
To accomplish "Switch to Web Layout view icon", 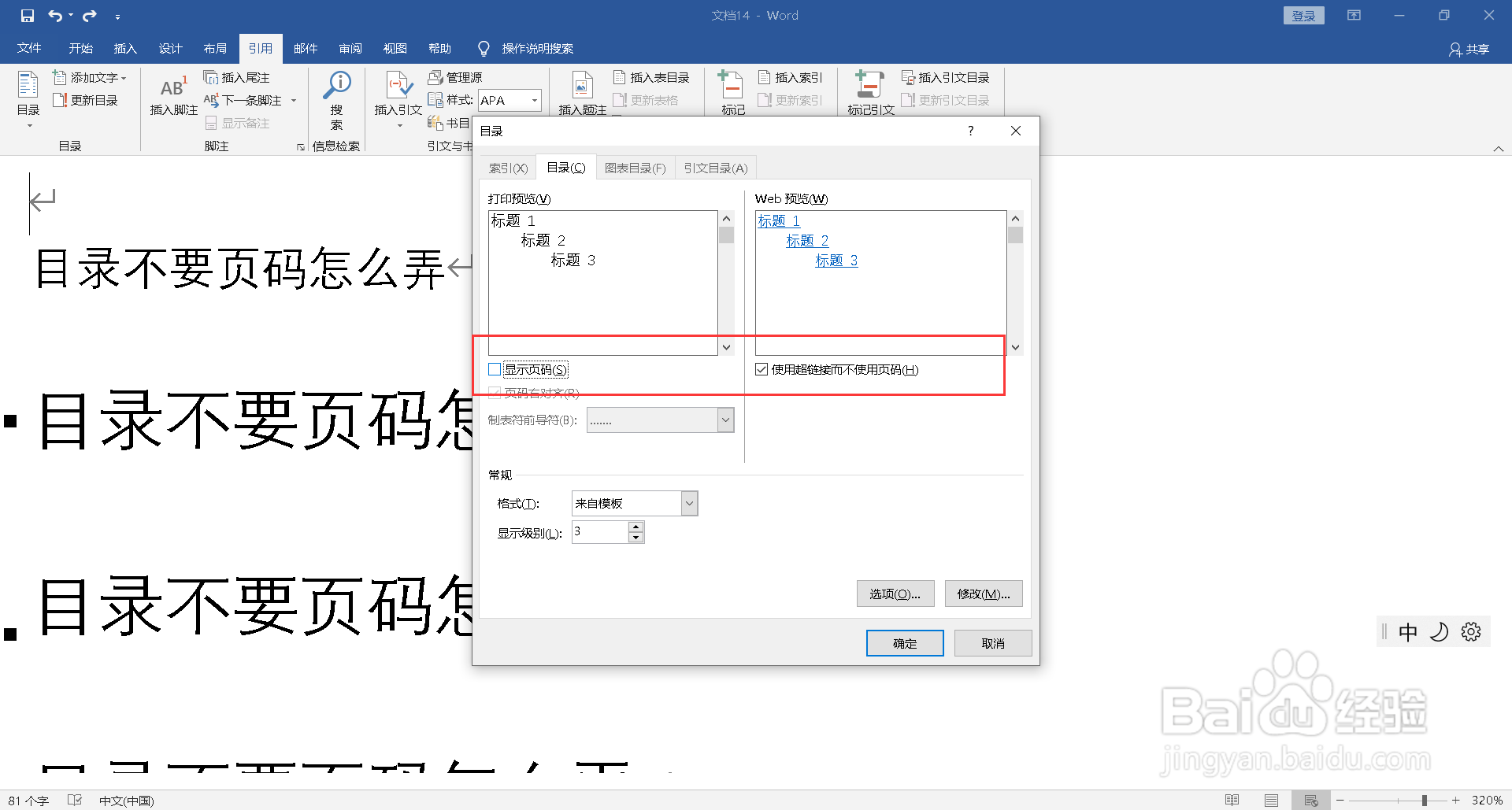I will 1311,801.
